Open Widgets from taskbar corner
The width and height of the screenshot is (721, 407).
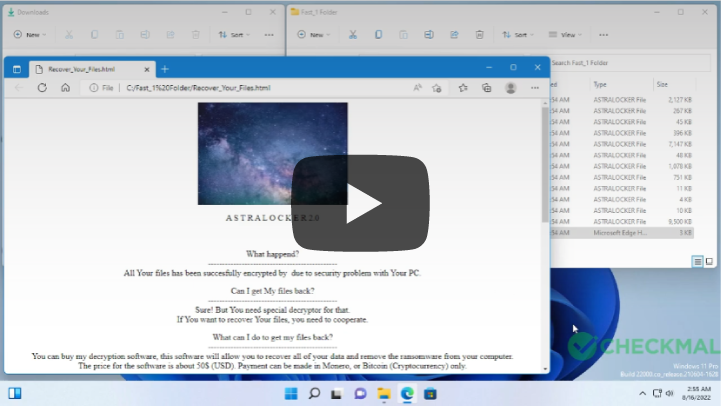(15, 393)
